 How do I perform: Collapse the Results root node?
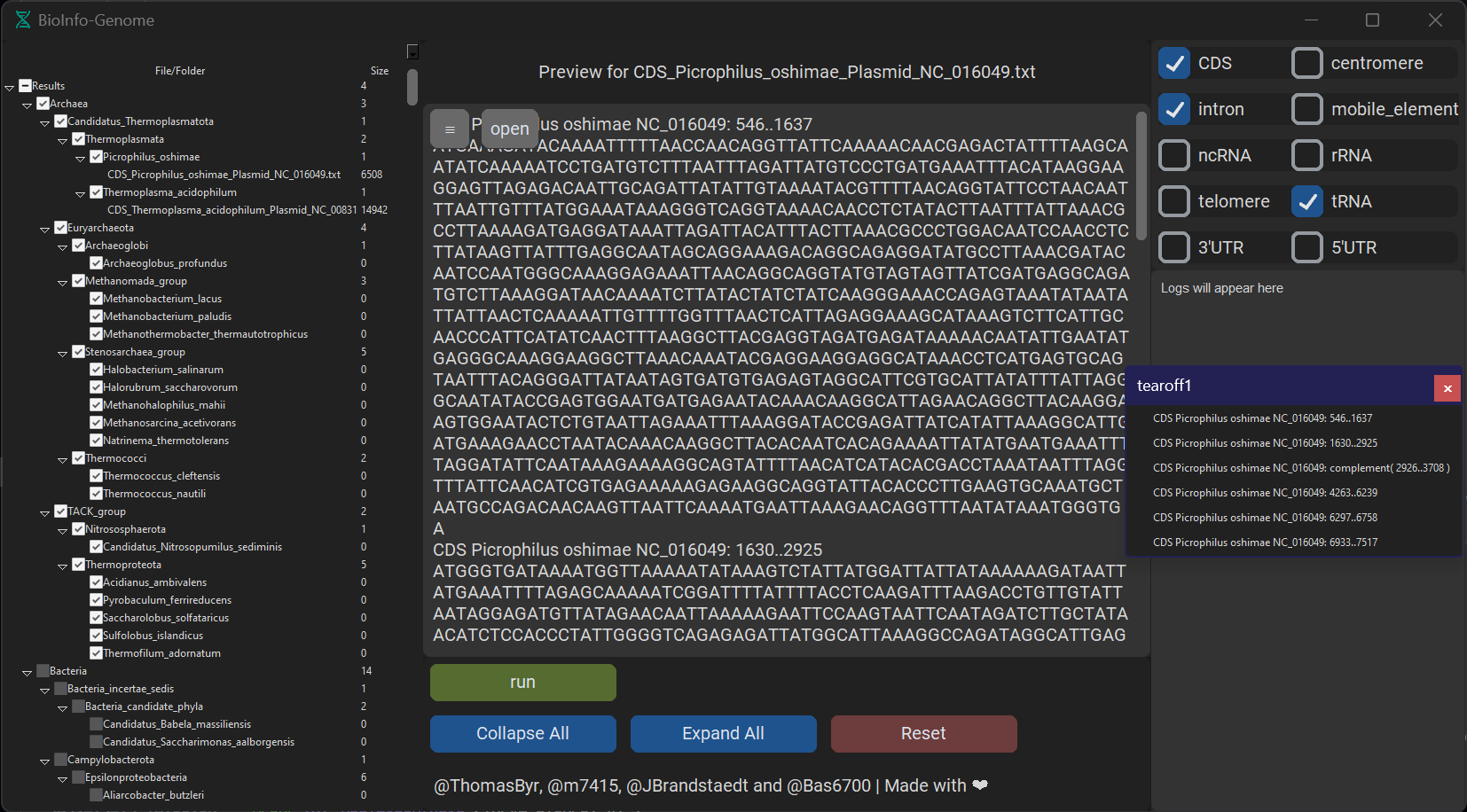[10, 87]
